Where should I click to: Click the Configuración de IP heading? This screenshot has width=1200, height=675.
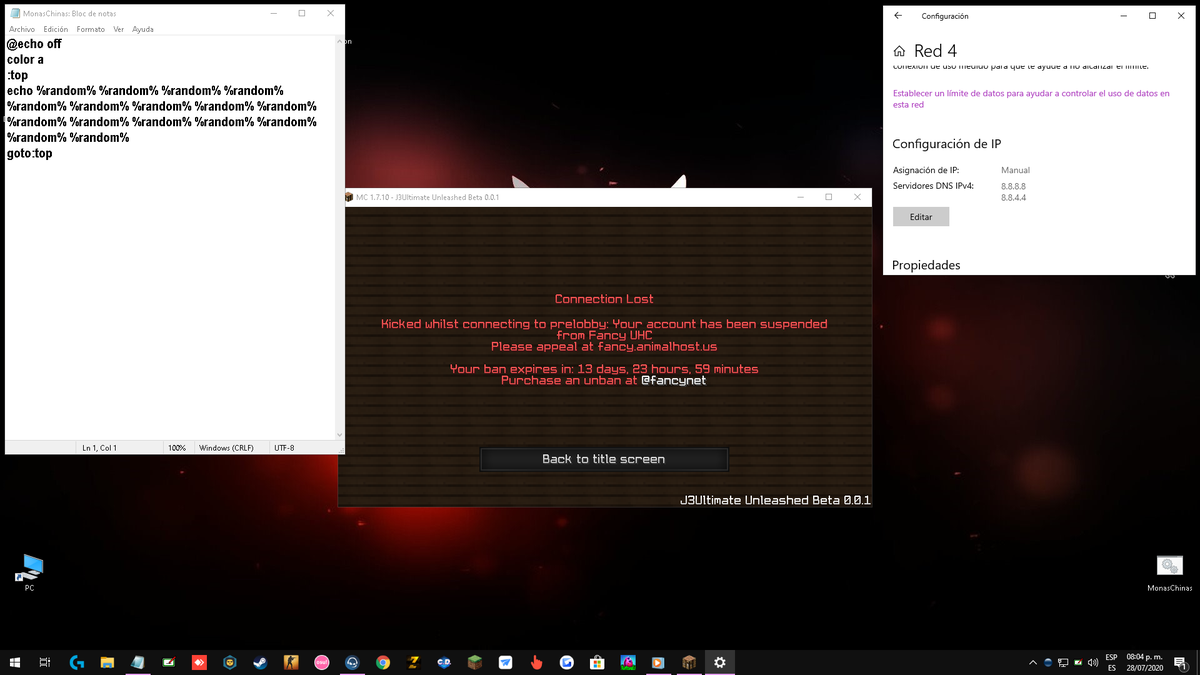(x=947, y=144)
